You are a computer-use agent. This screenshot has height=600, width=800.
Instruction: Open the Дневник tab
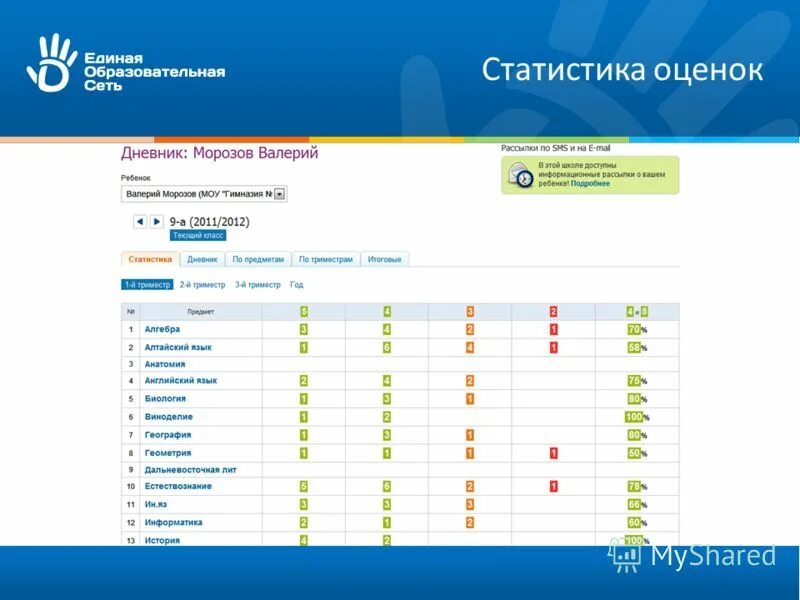click(203, 257)
